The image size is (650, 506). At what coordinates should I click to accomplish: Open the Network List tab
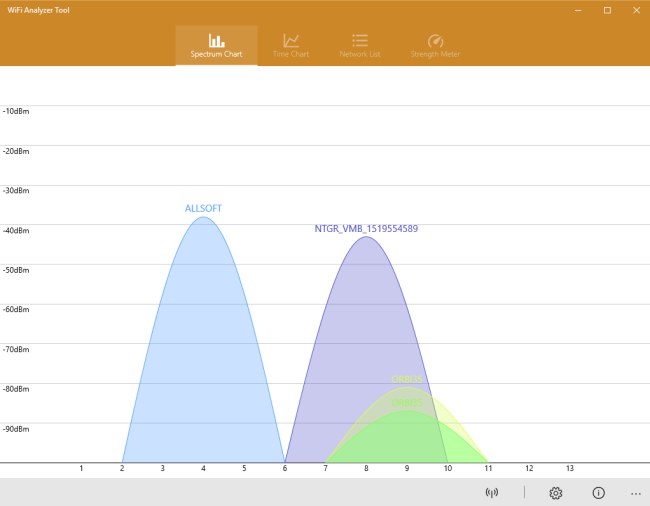360,46
